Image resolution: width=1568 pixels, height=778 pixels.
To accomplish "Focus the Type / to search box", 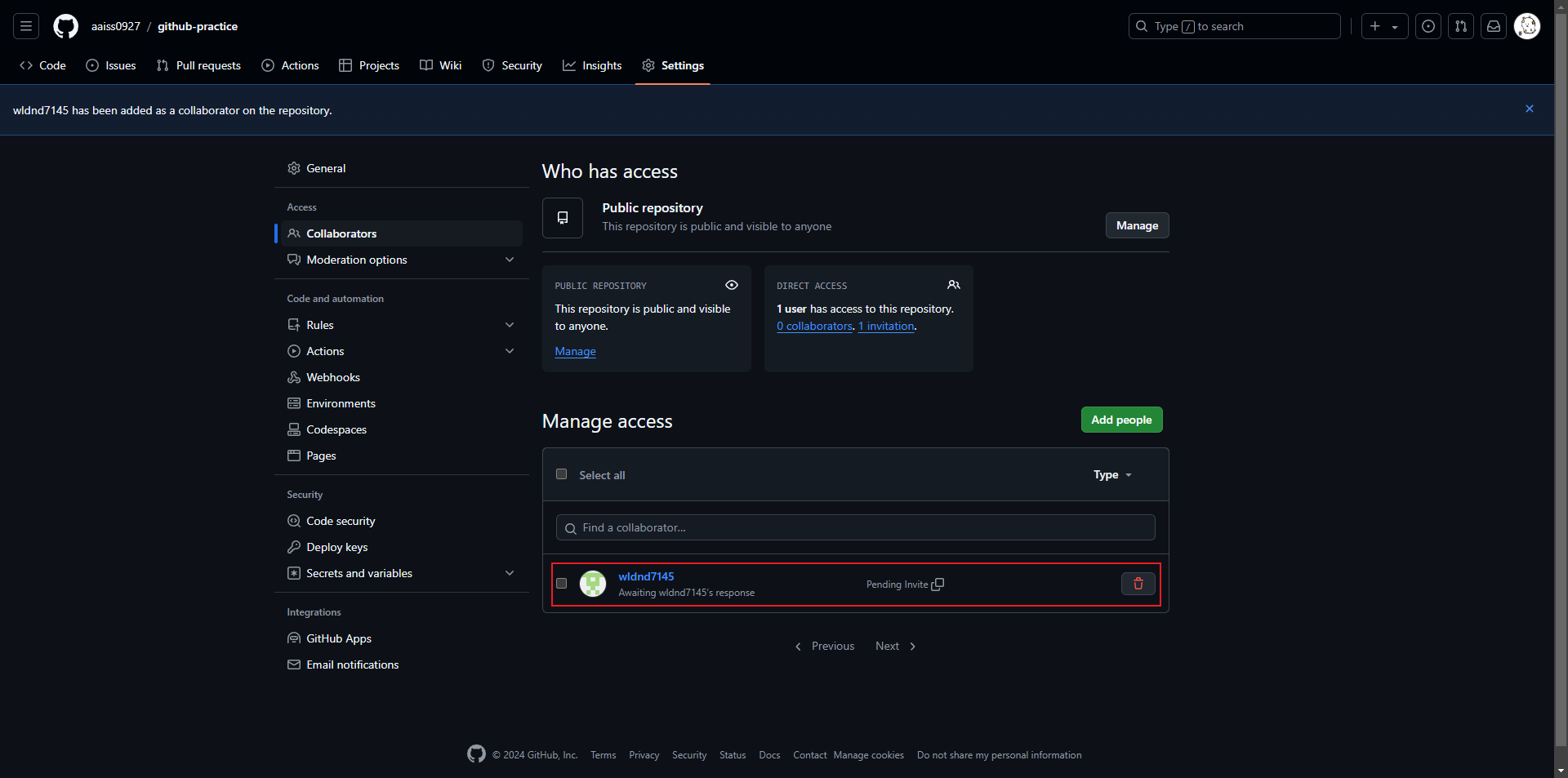I will (x=1234, y=26).
